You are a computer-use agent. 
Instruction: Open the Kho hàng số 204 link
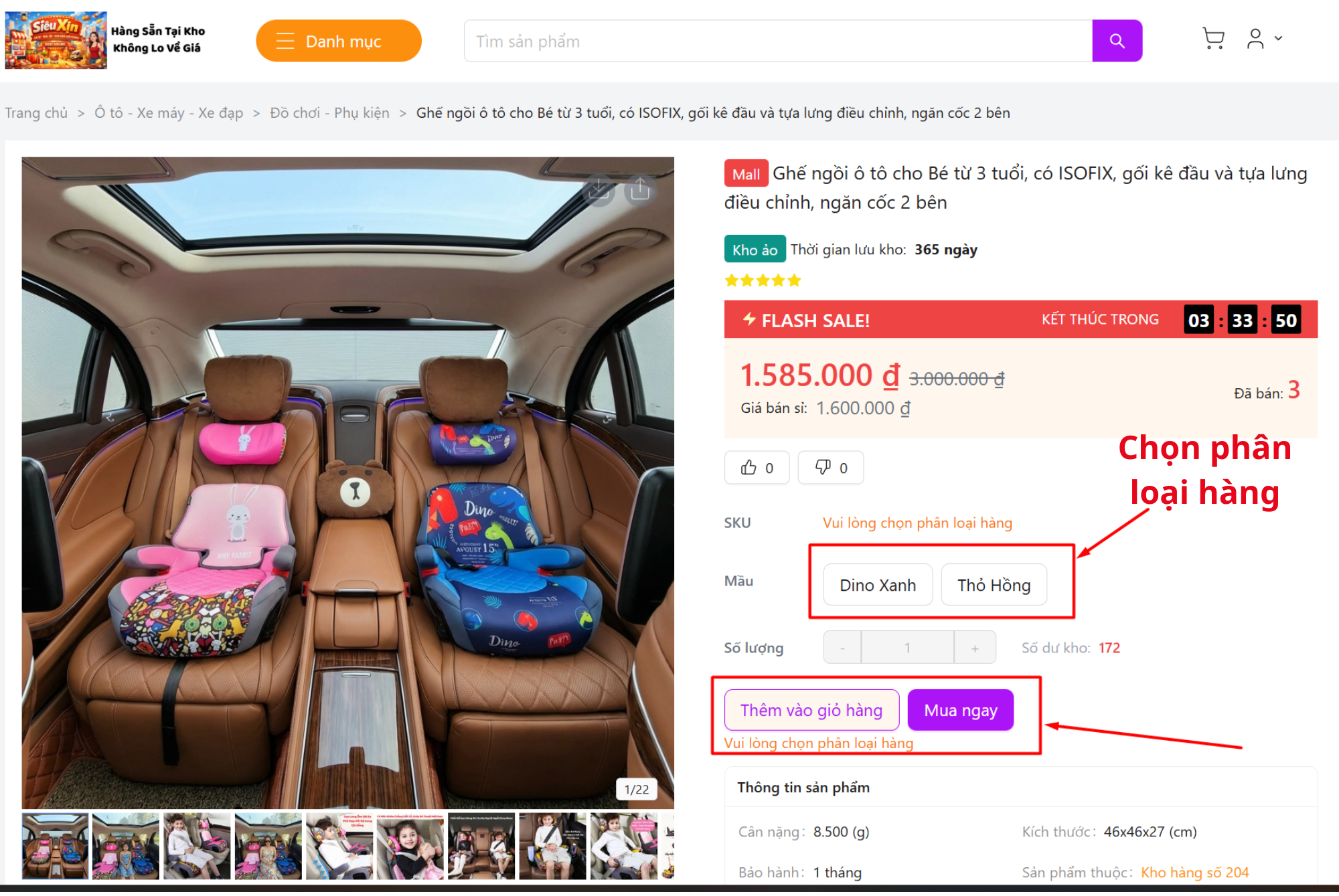[1195, 873]
